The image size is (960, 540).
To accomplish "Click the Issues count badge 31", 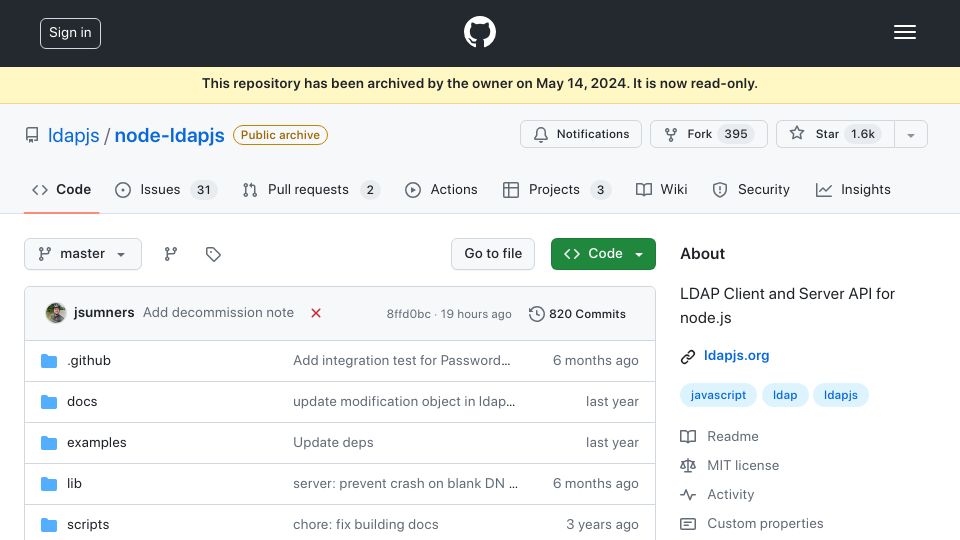I will (x=204, y=190).
